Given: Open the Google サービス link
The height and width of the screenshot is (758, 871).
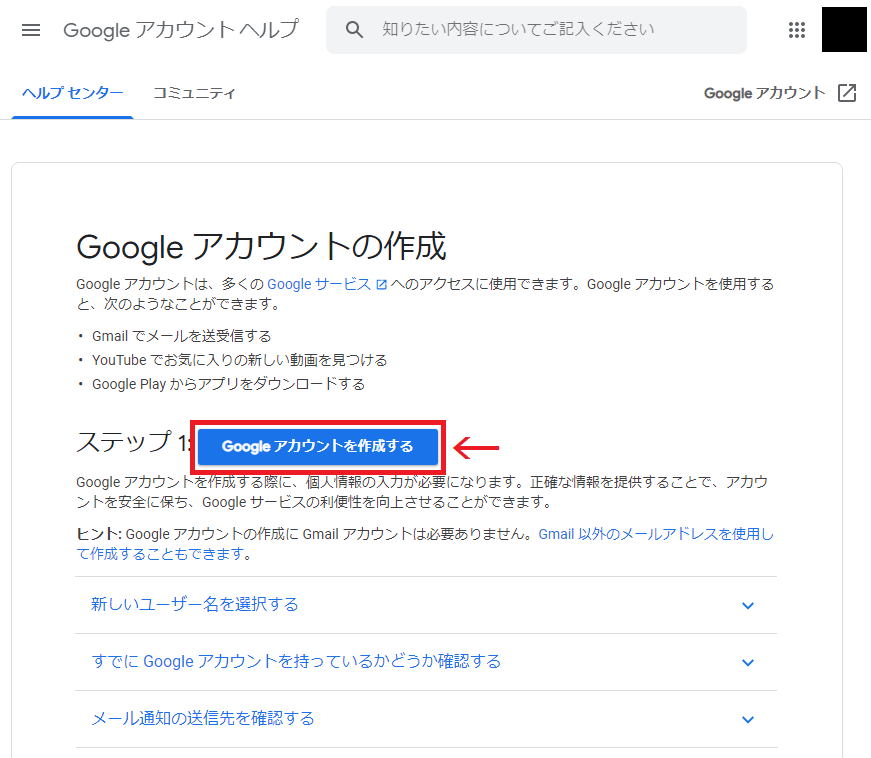Looking at the screenshot, I should [x=327, y=284].
